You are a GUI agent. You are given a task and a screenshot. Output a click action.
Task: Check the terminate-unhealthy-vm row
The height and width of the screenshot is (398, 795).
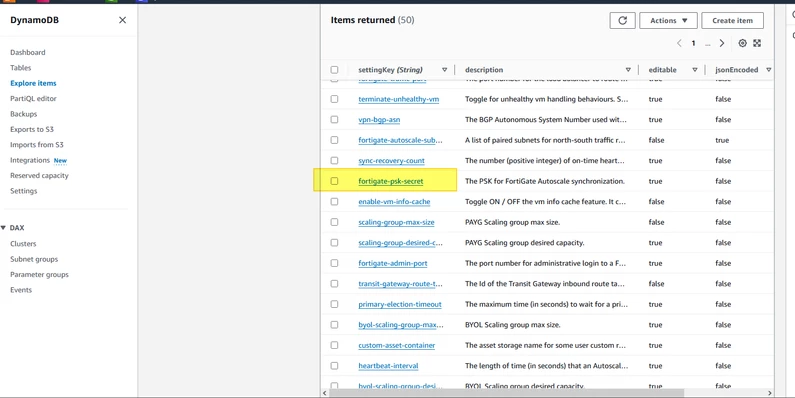(334, 99)
